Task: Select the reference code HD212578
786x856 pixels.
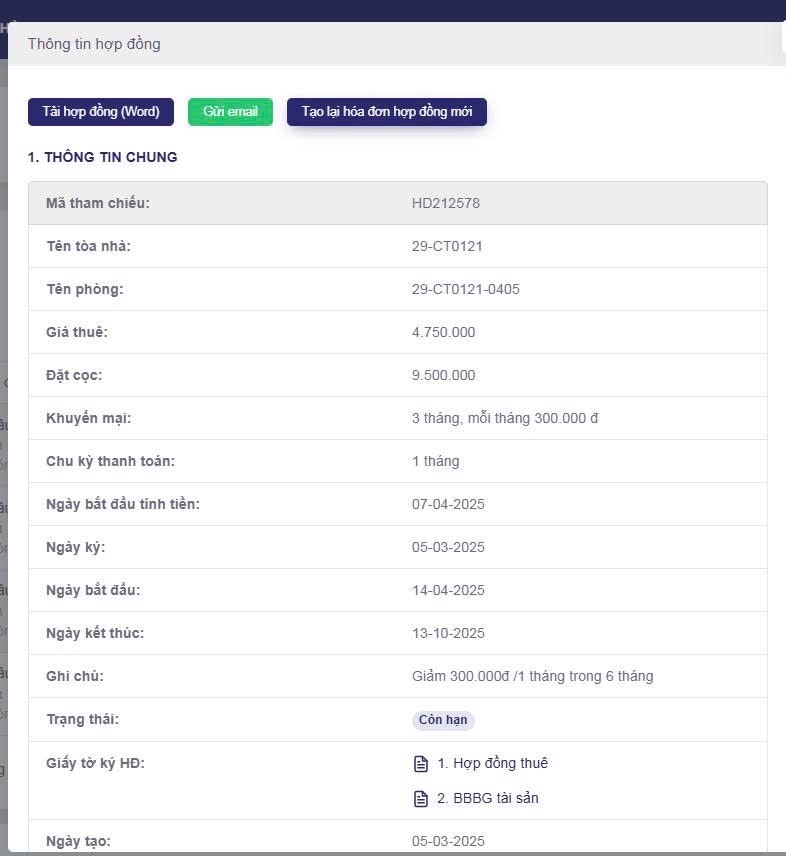Action: click(x=446, y=203)
